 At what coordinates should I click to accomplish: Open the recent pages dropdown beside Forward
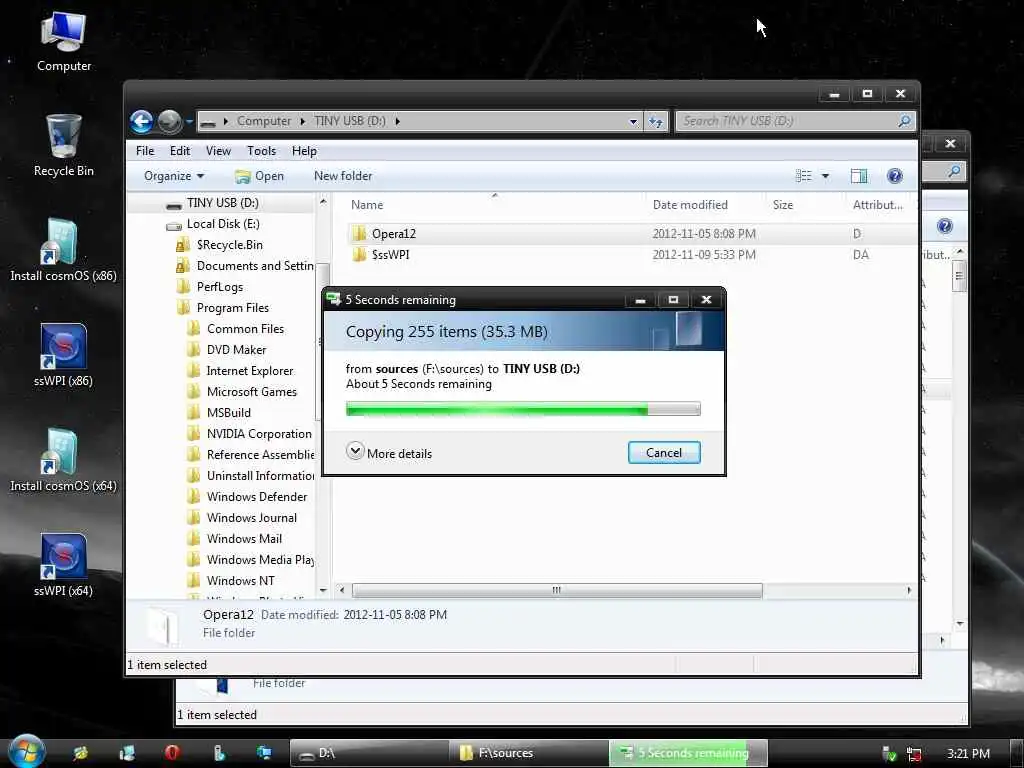[189, 121]
